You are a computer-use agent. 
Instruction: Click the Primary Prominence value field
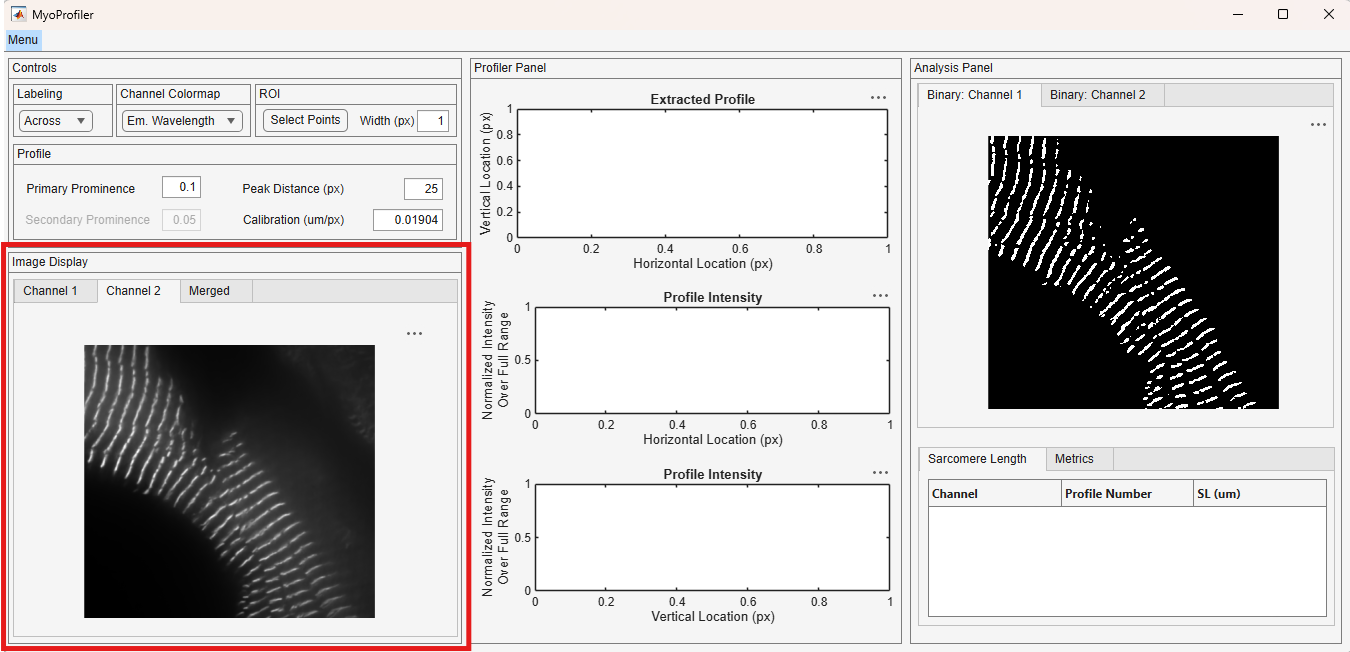point(181,188)
